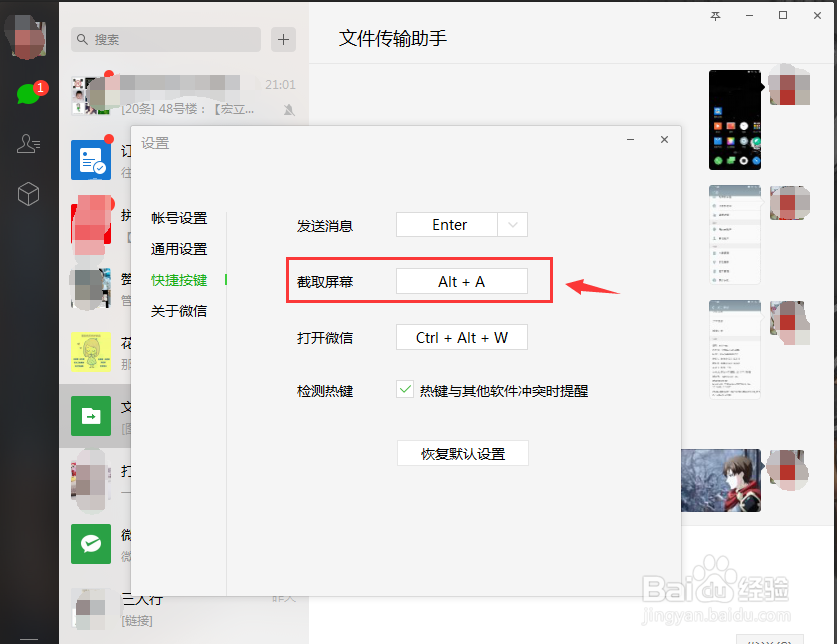The width and height of the screenshot is (837, 644).
Task: Open the WeChat Team green chat icon
Action: [91, 544]
